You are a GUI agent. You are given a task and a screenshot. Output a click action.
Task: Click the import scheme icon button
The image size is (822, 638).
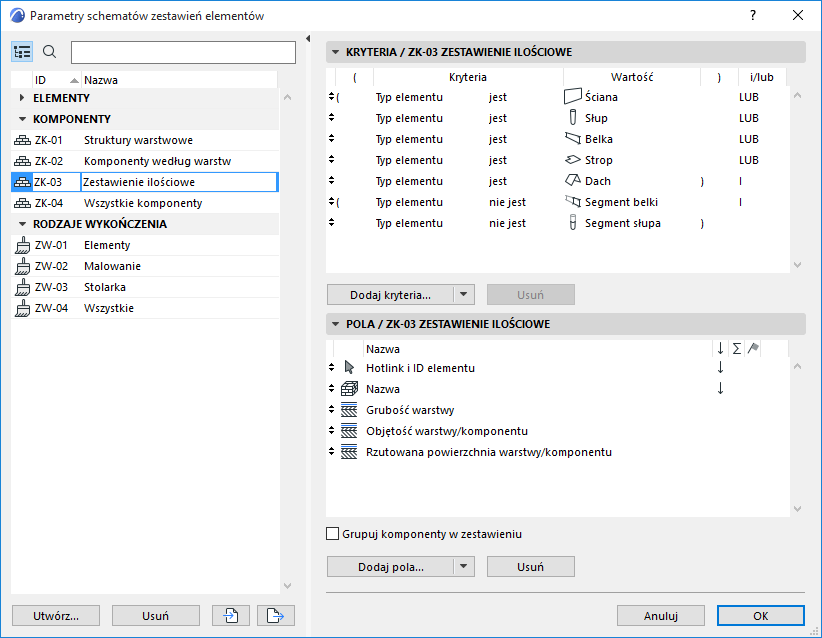point(230,616)
